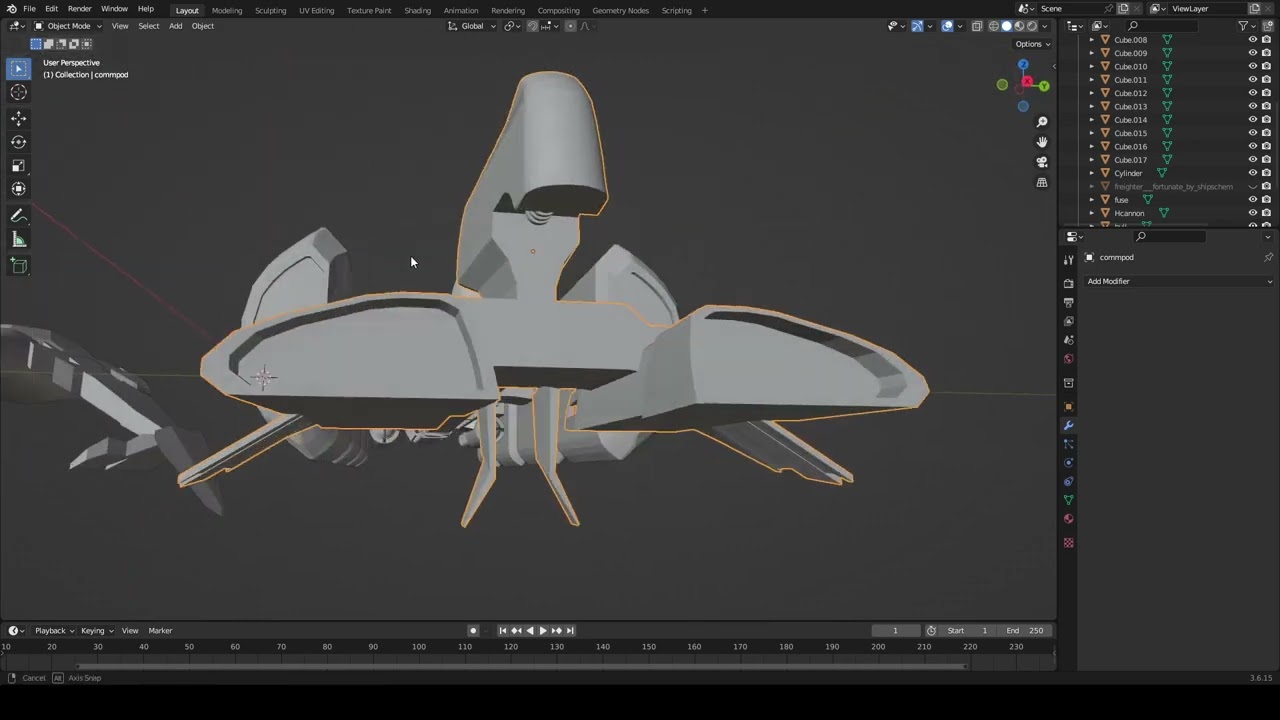Switch to Shading workspace tab
1280x720 pixels.
click(x=417, y=10)
